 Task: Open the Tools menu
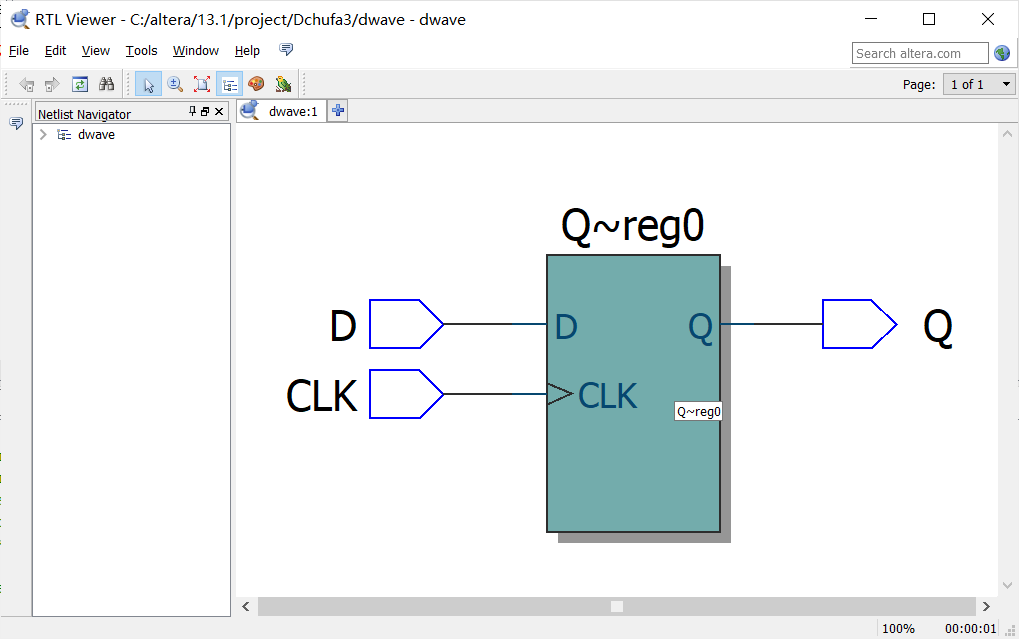click(141, 50)
